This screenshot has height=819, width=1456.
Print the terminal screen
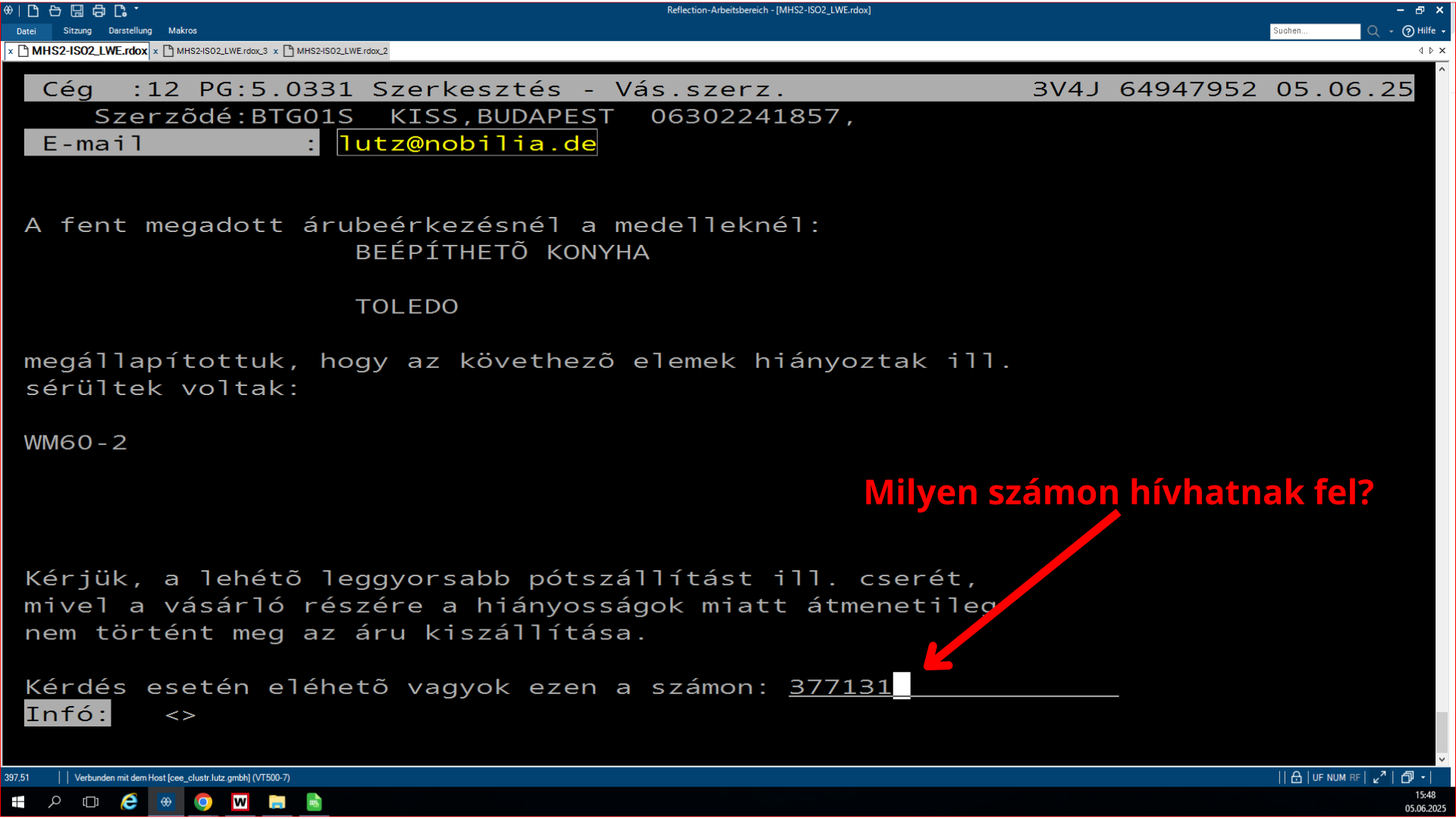[x=99, y=11]
